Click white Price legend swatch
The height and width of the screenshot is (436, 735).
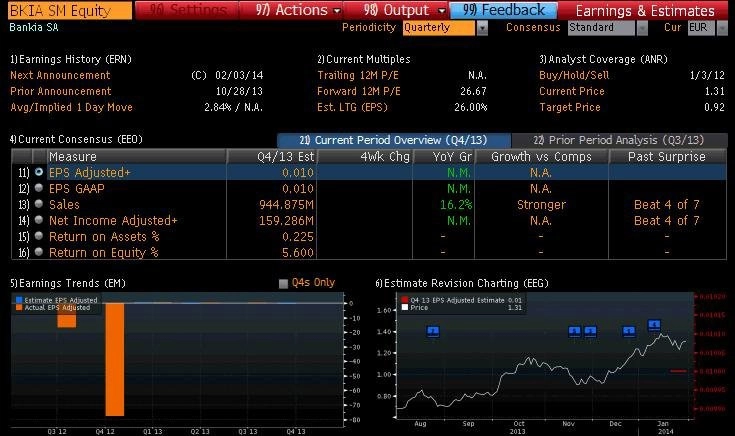405,308
